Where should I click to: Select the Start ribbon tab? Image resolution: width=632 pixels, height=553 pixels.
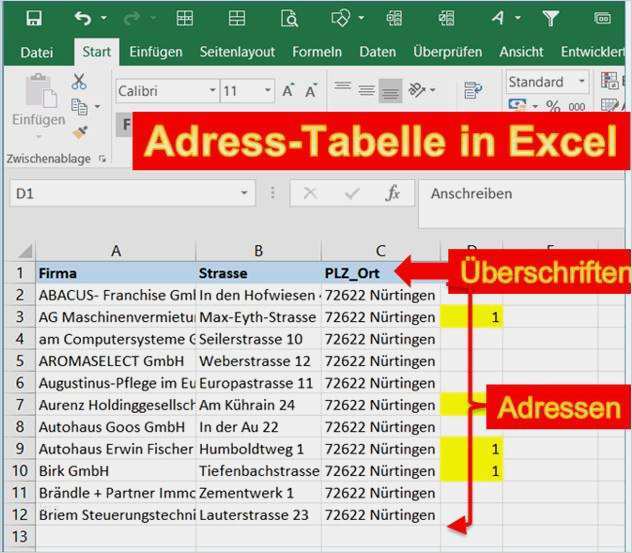click(x=96, y=52)
